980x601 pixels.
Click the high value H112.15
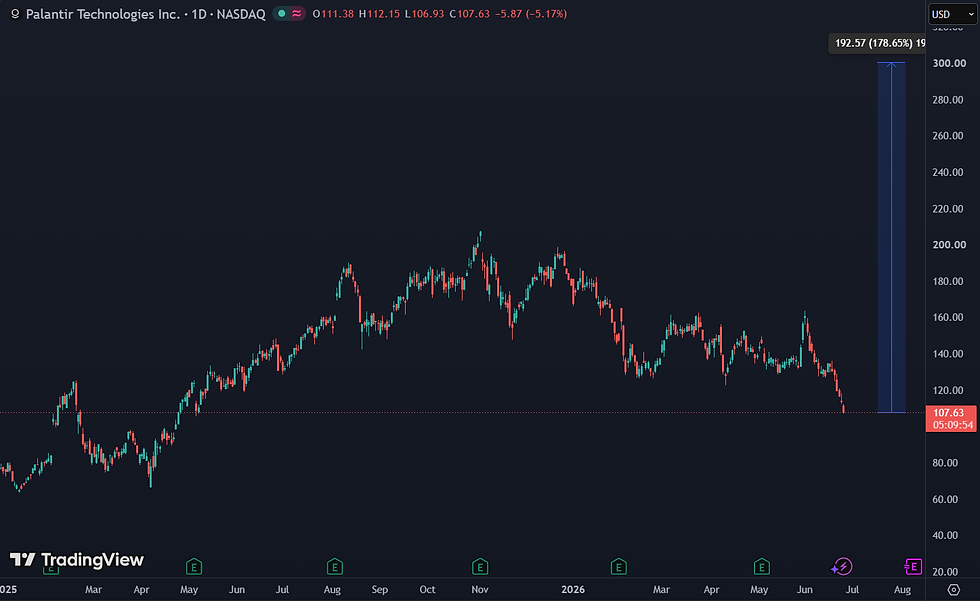tap(379, 14)
